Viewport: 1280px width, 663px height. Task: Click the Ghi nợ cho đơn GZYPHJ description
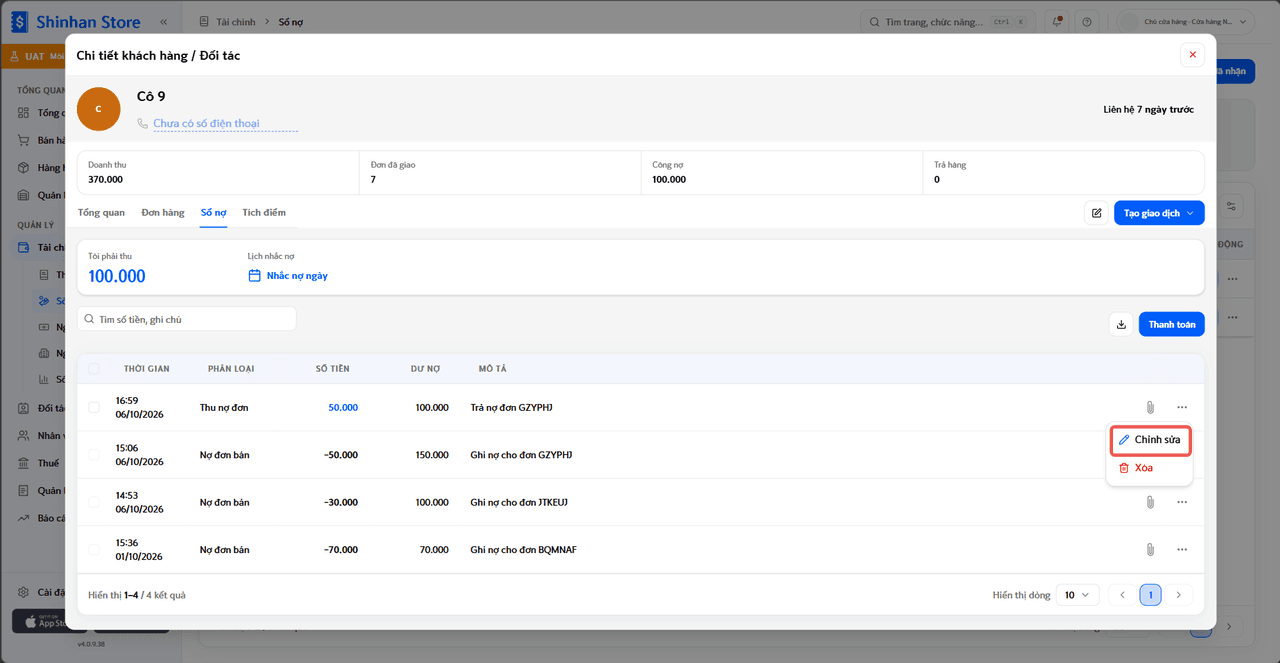[x=521, y=455]
